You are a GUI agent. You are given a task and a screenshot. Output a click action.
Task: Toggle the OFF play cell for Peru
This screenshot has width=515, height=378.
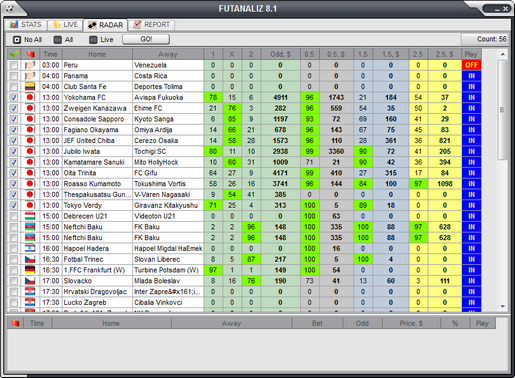click(471, 65)
